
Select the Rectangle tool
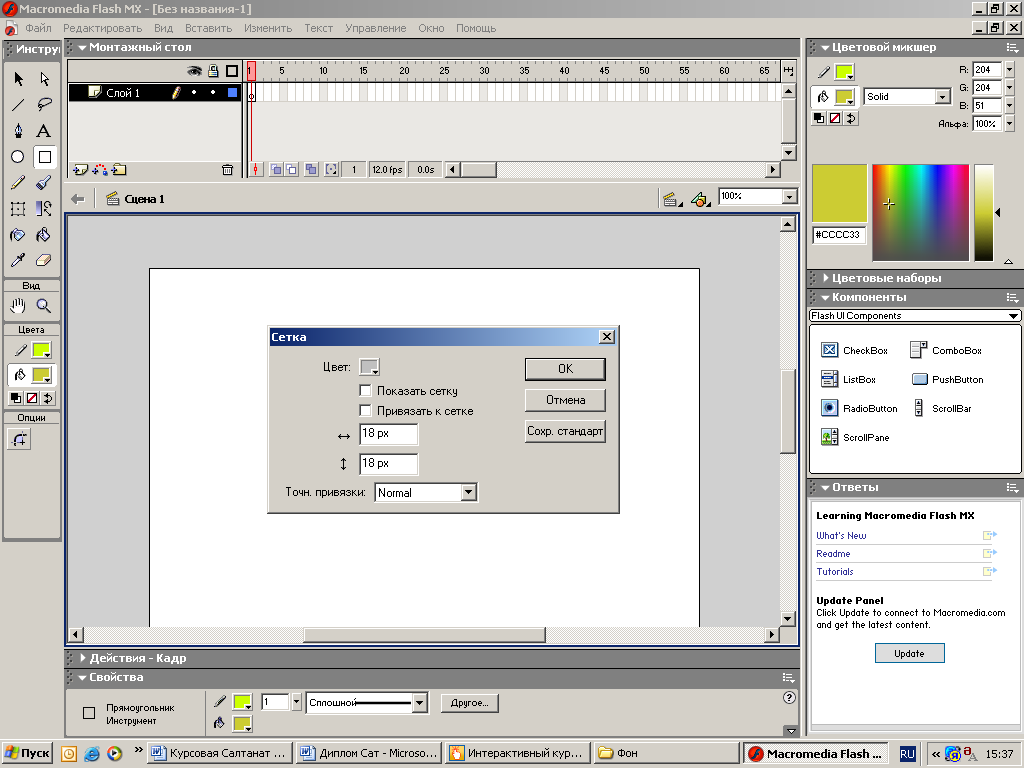pos(44,157)
